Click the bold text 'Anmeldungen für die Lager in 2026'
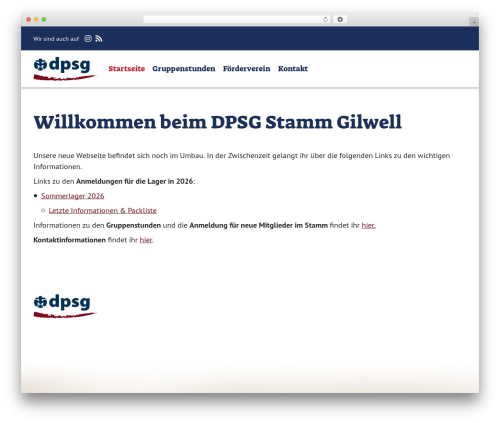The image size is (500, 423). (135, 181)
